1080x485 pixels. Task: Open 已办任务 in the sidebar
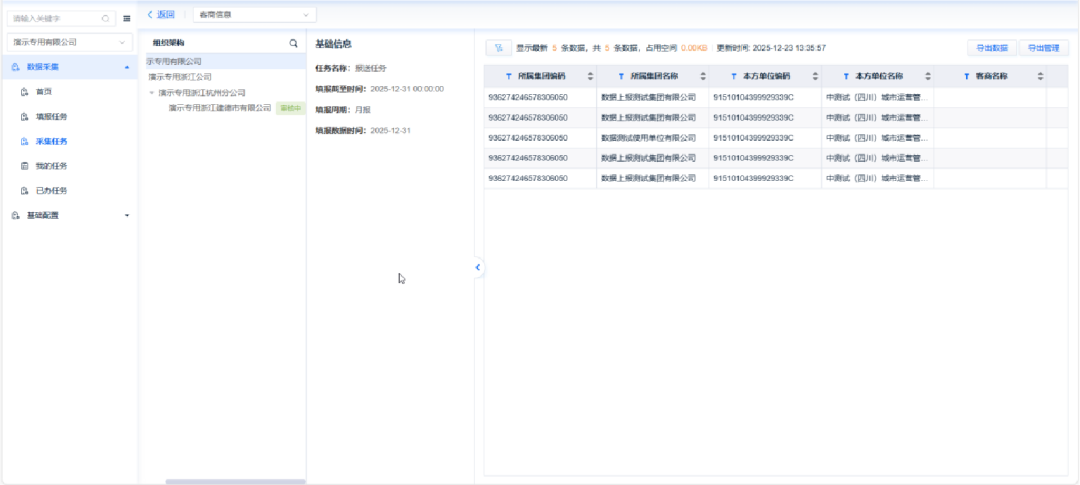[x=51, y=190]
